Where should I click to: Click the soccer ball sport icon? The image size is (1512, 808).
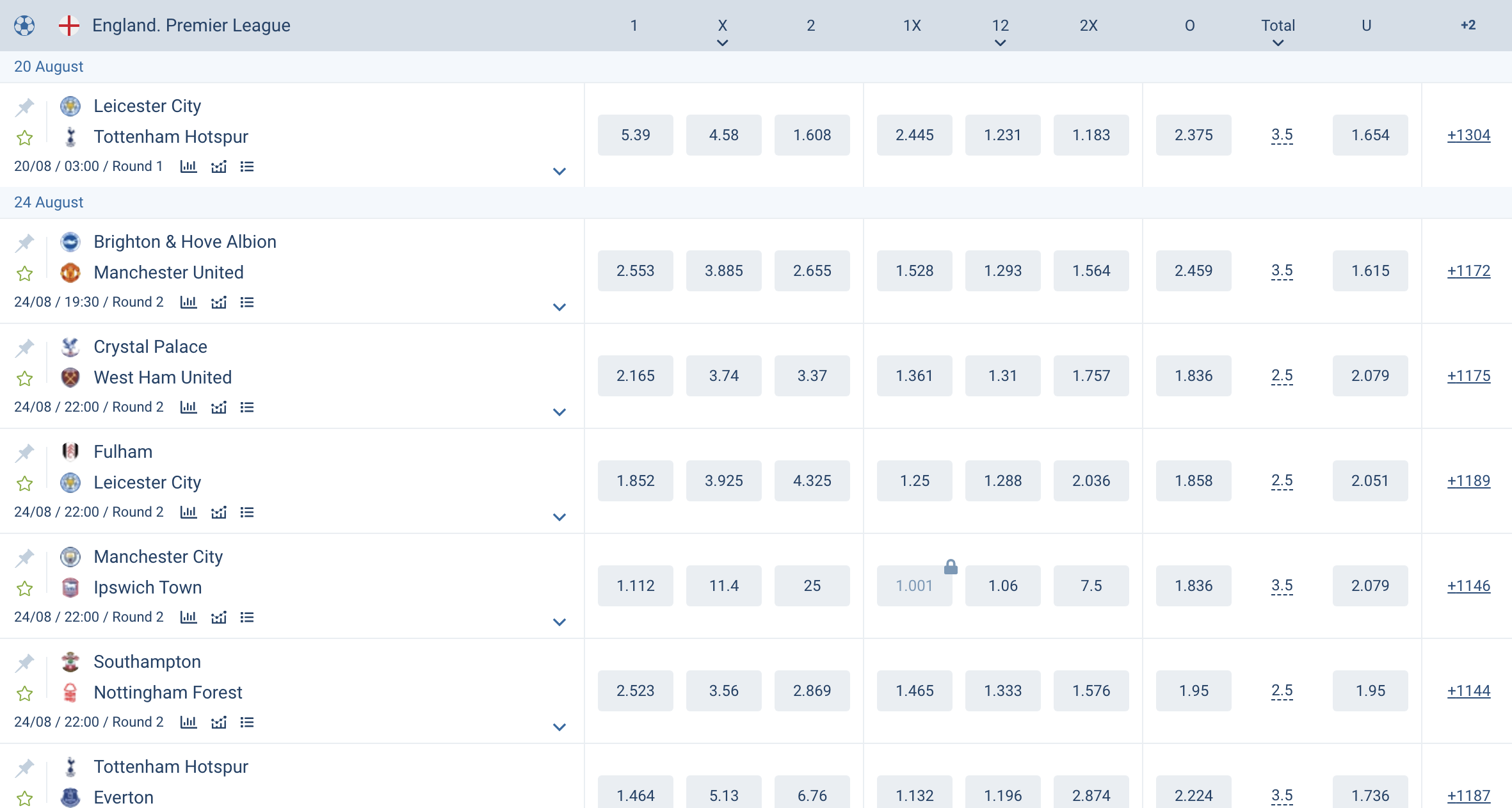point(24,26)
